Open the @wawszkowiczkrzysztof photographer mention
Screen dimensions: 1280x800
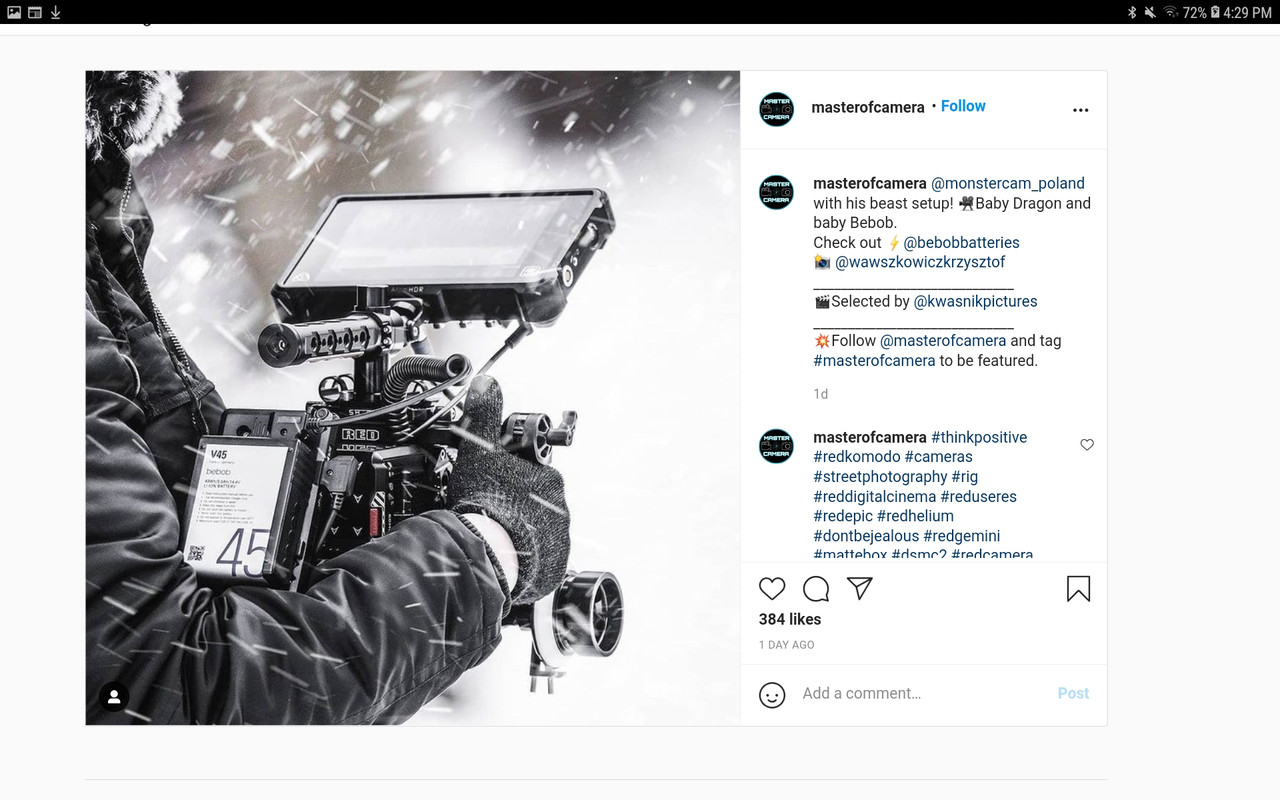(920, 262)
